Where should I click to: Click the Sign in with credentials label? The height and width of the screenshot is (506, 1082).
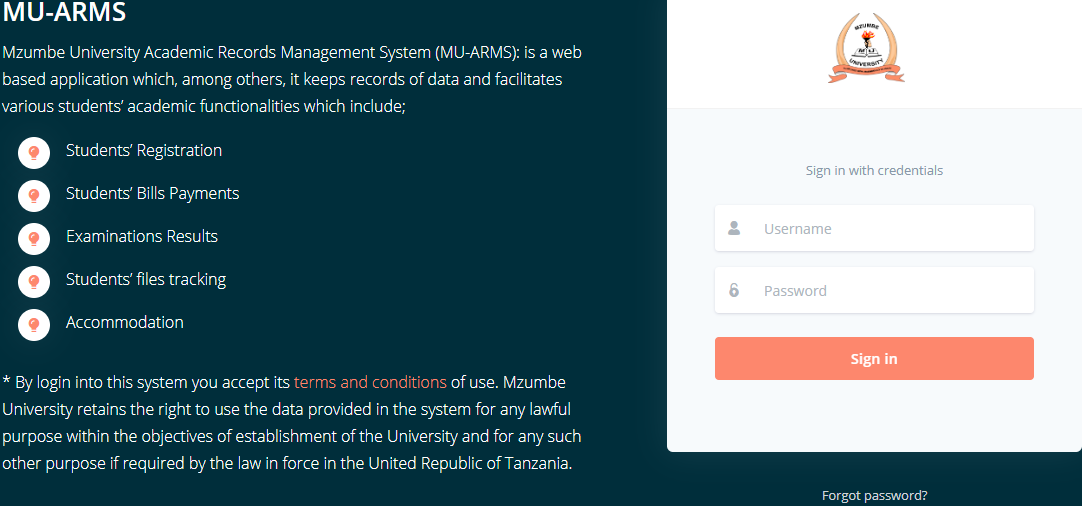click(x=874, y=170)
